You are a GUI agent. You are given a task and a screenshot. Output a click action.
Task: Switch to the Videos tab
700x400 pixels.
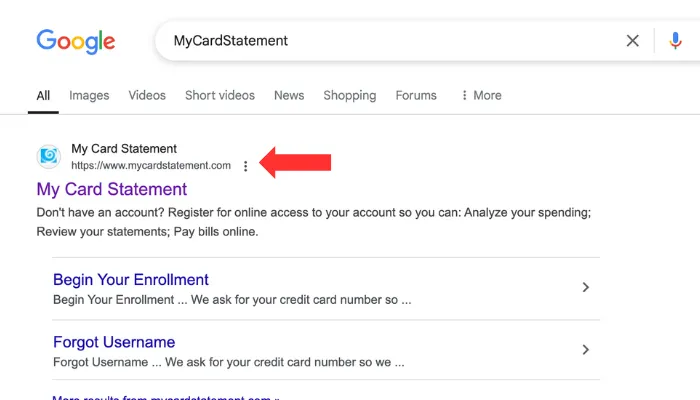coord(147,96)
